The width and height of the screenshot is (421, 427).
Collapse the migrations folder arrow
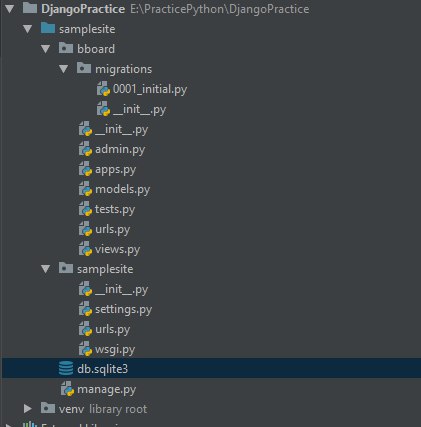pyautogui.click(x=64, y=69)
